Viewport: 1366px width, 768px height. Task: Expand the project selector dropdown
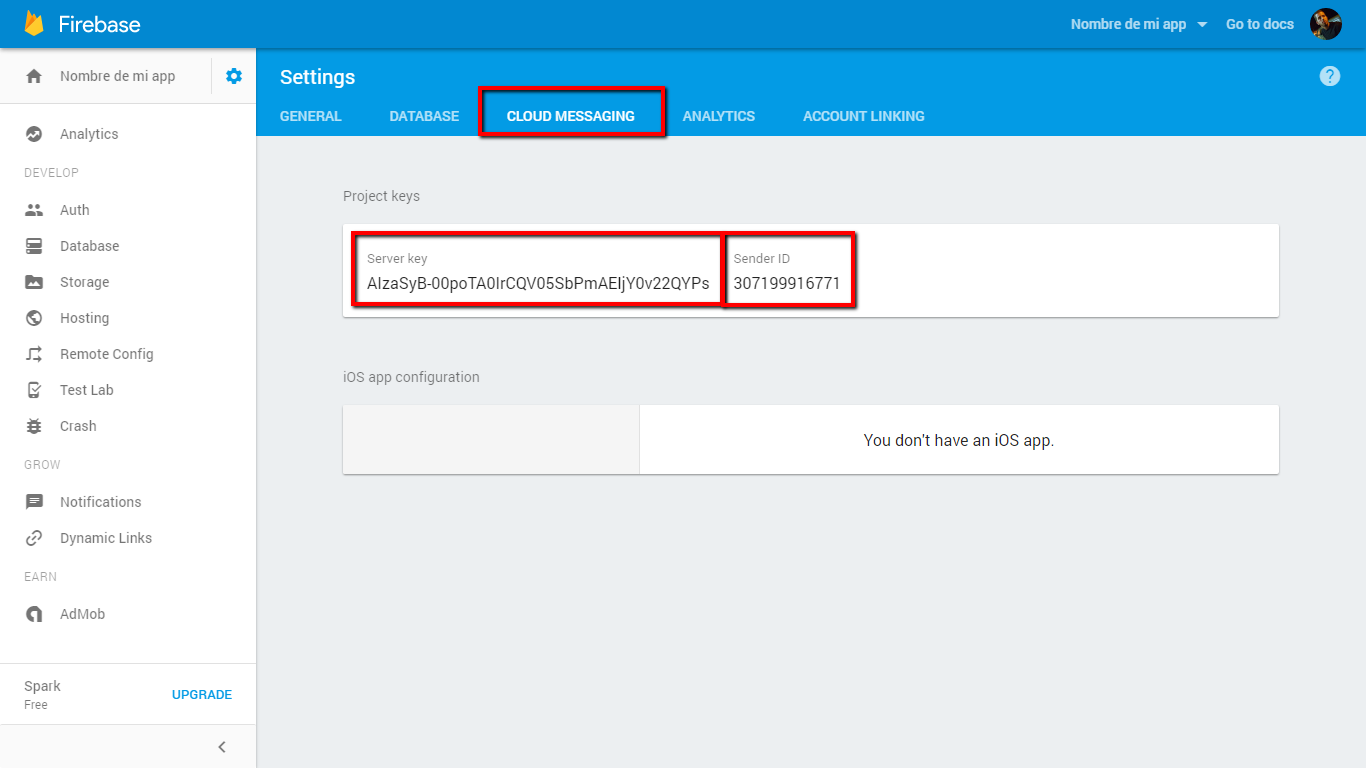1140,24
